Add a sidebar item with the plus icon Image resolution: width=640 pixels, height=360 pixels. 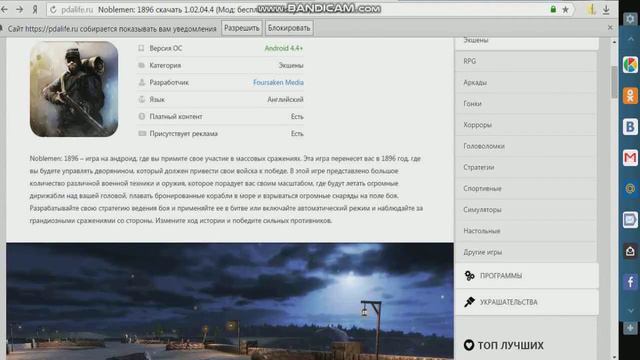pyautogui.click(x=630, y=328)
